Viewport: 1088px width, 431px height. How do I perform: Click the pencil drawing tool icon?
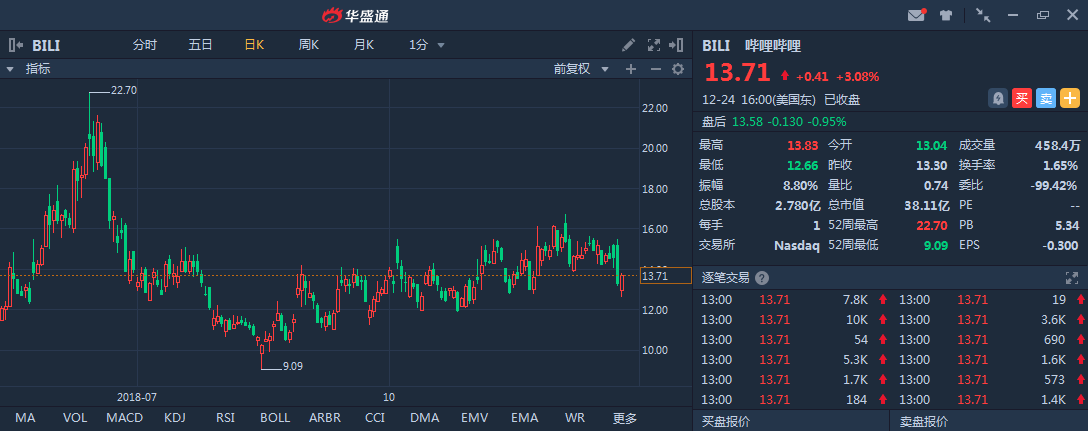[x=628, y=45]
